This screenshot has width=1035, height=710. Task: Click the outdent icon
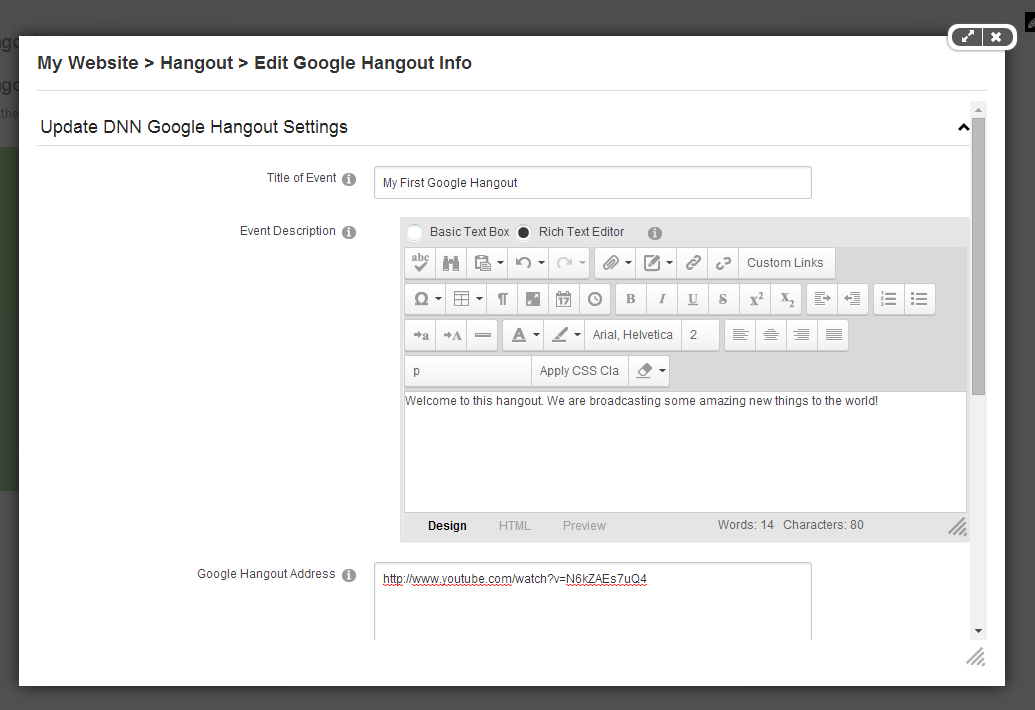click(x=853, y=299)
